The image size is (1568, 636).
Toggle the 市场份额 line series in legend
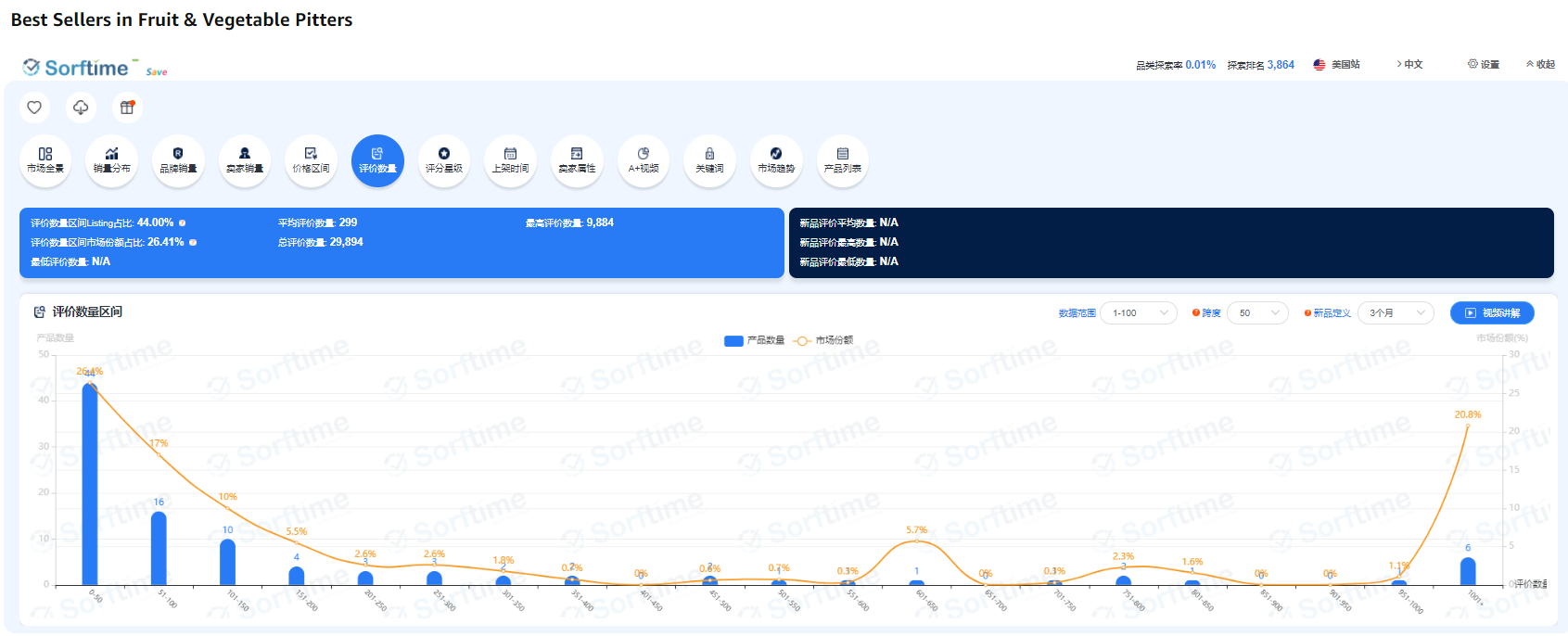point(823,340)
